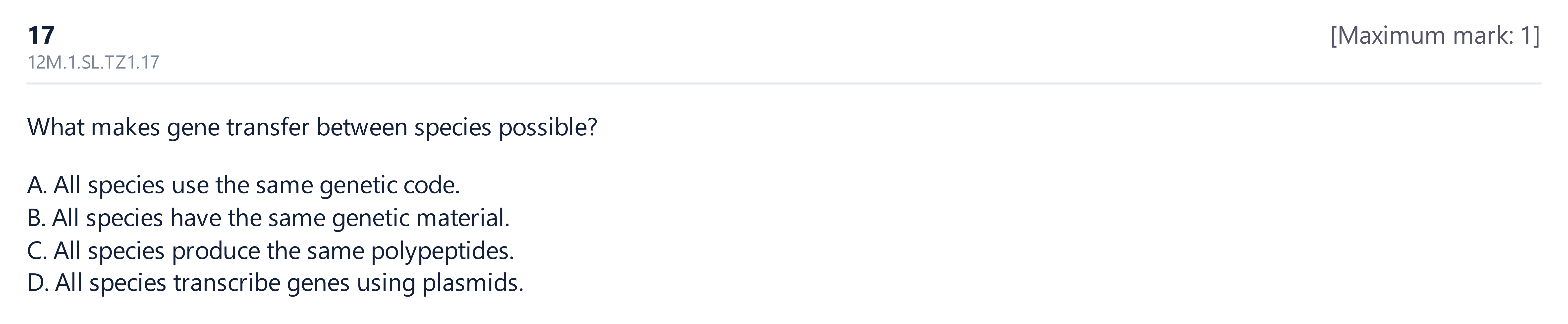This screenshot has width=1568, height=324.
Task: Pick option C about same polypeptides
Action: (271, 251)
